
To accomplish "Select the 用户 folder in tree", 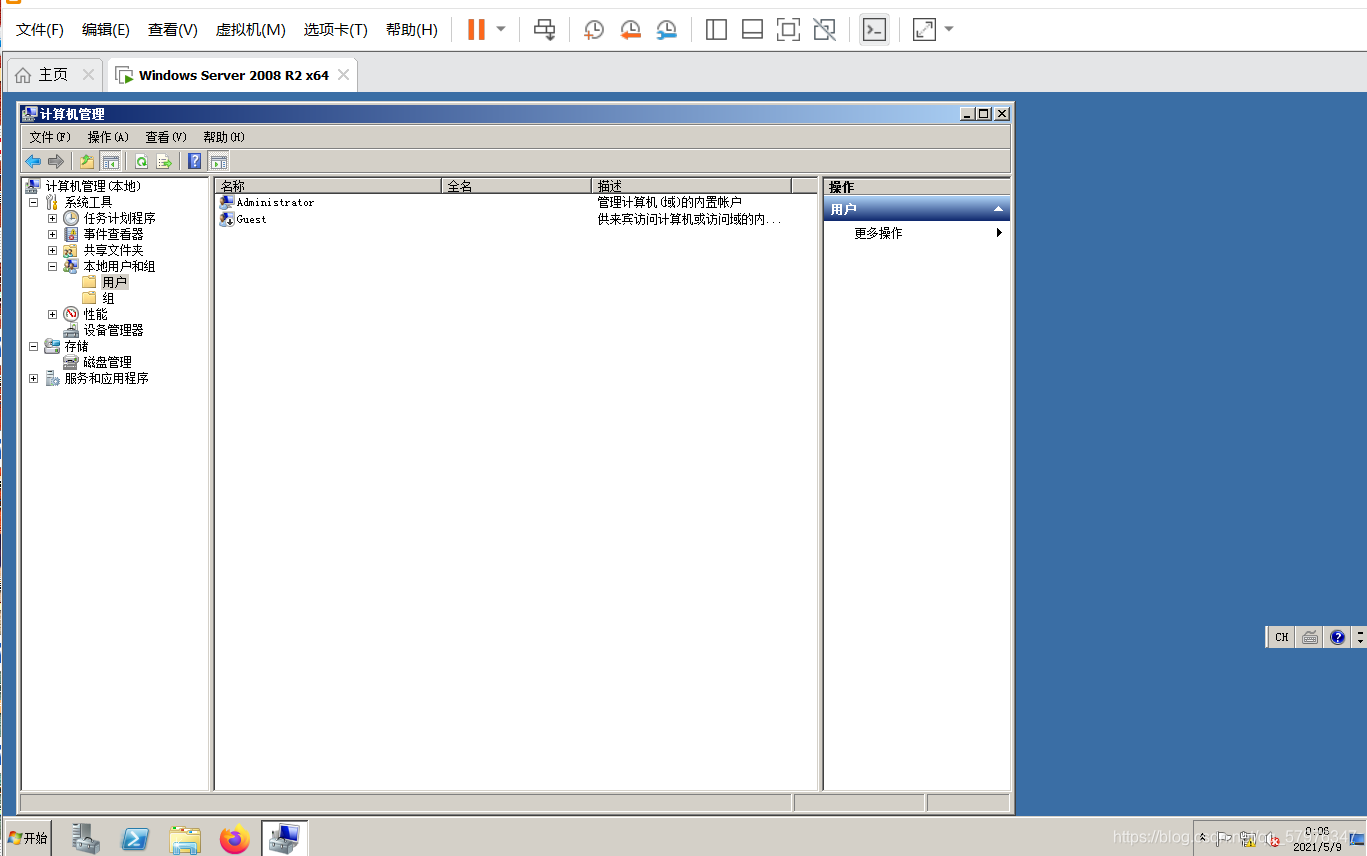I will [114, 282].
